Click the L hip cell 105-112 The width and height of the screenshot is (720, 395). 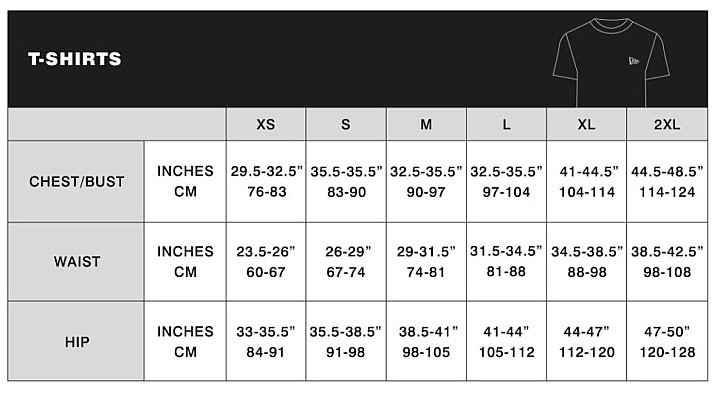[506, 352]
